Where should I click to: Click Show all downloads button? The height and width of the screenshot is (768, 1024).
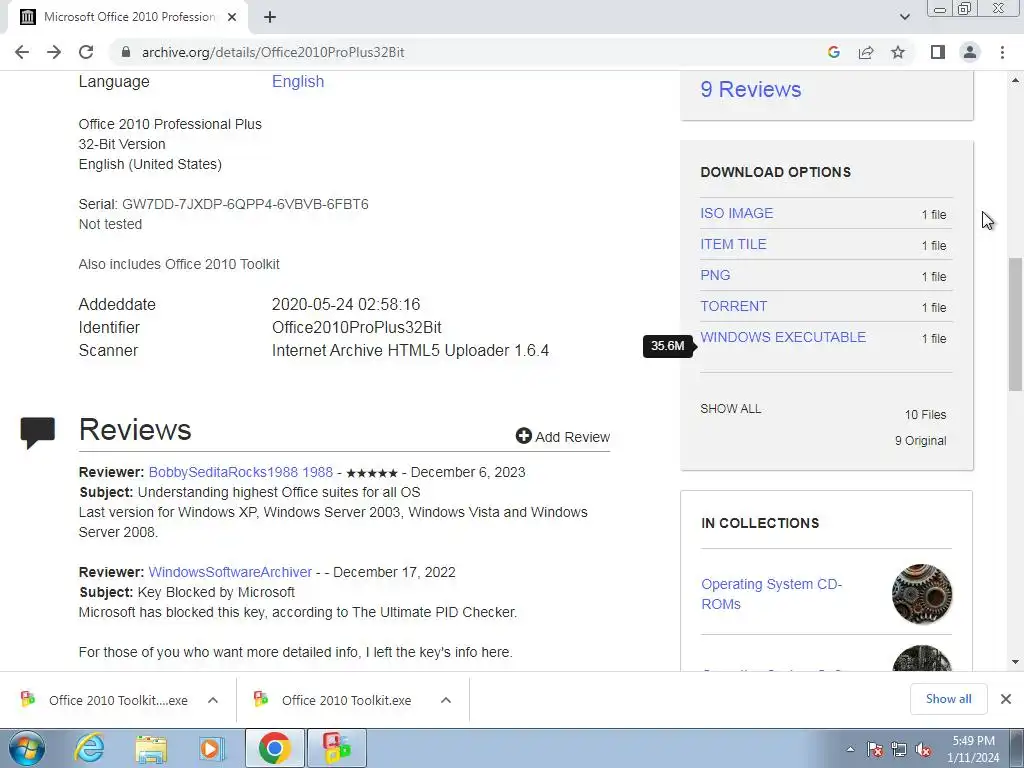click(948, 699)
